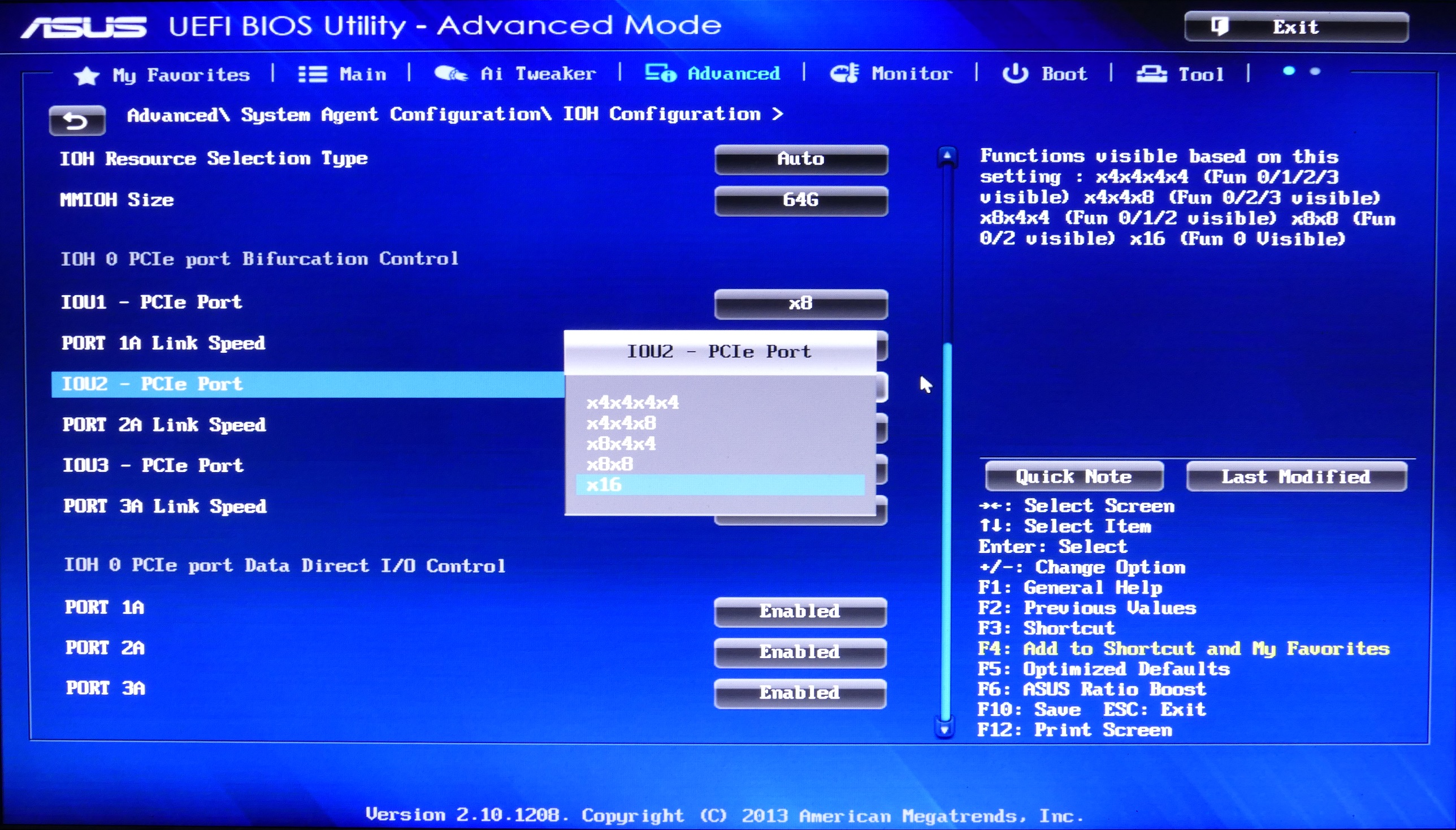Open the Ai Tweaker tab

tap(515, 74)
